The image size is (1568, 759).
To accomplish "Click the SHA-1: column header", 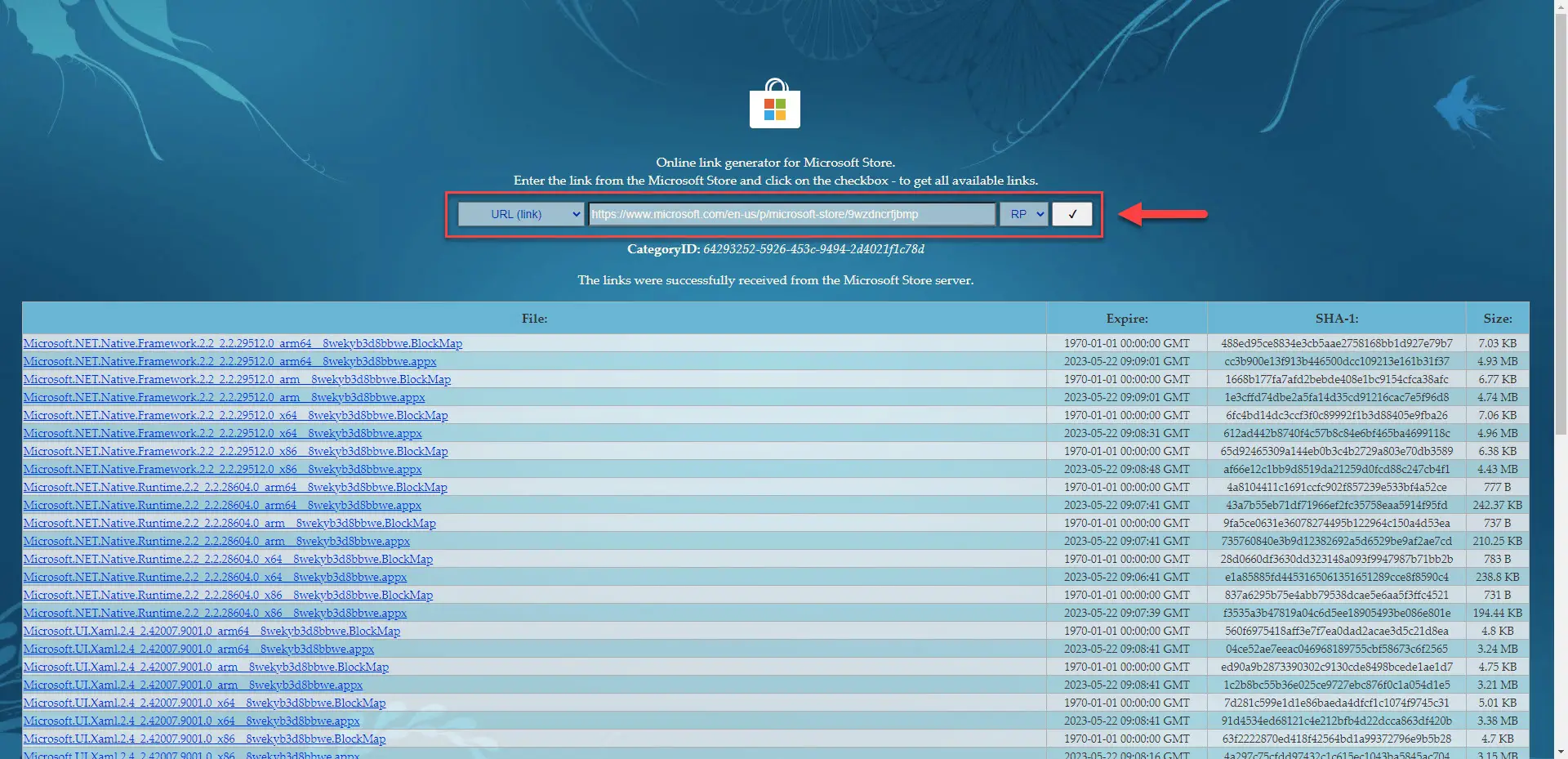I will pyautogui.click(x=1336, y=318).
